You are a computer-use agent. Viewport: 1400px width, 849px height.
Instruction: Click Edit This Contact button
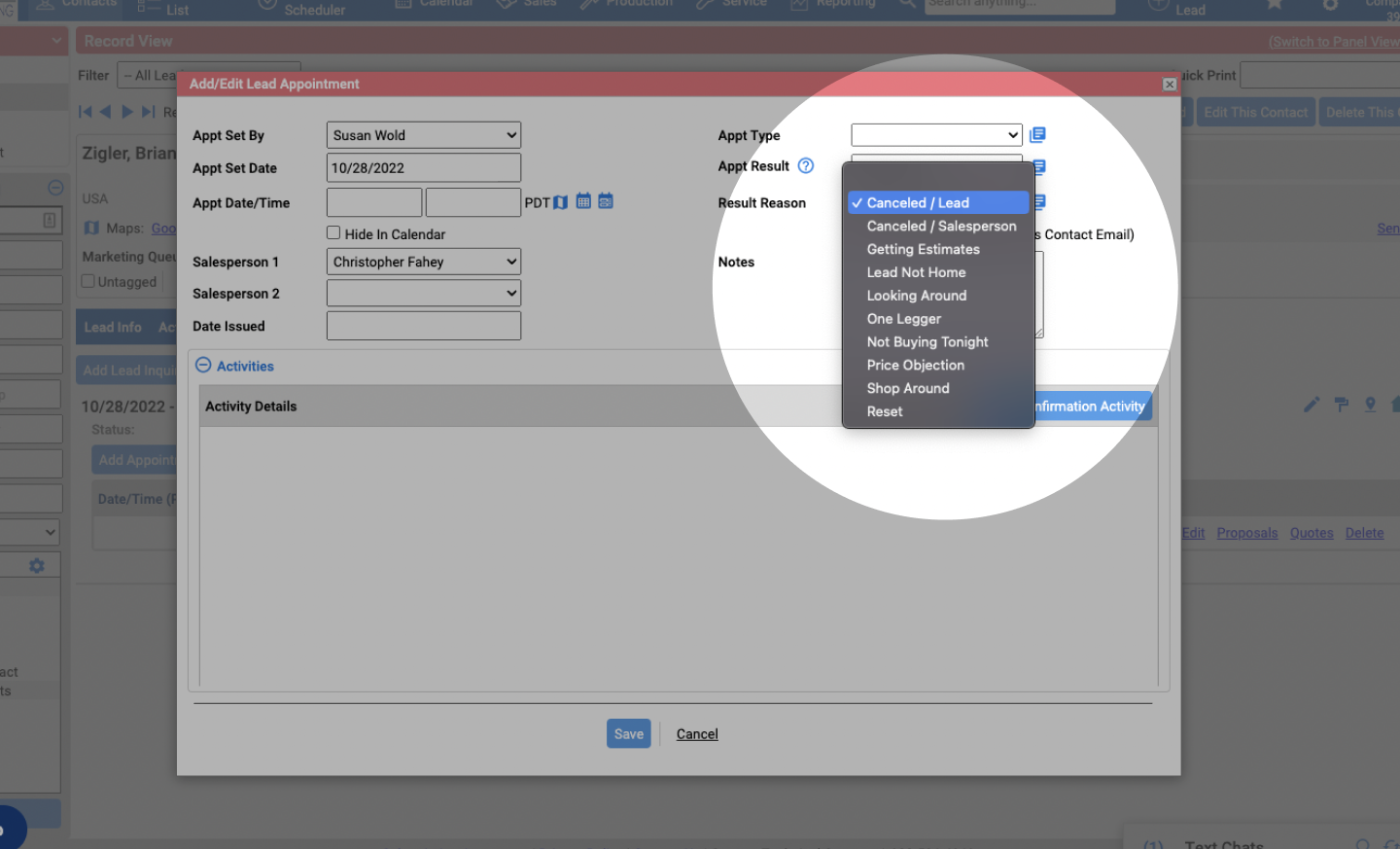point(1256,112)
